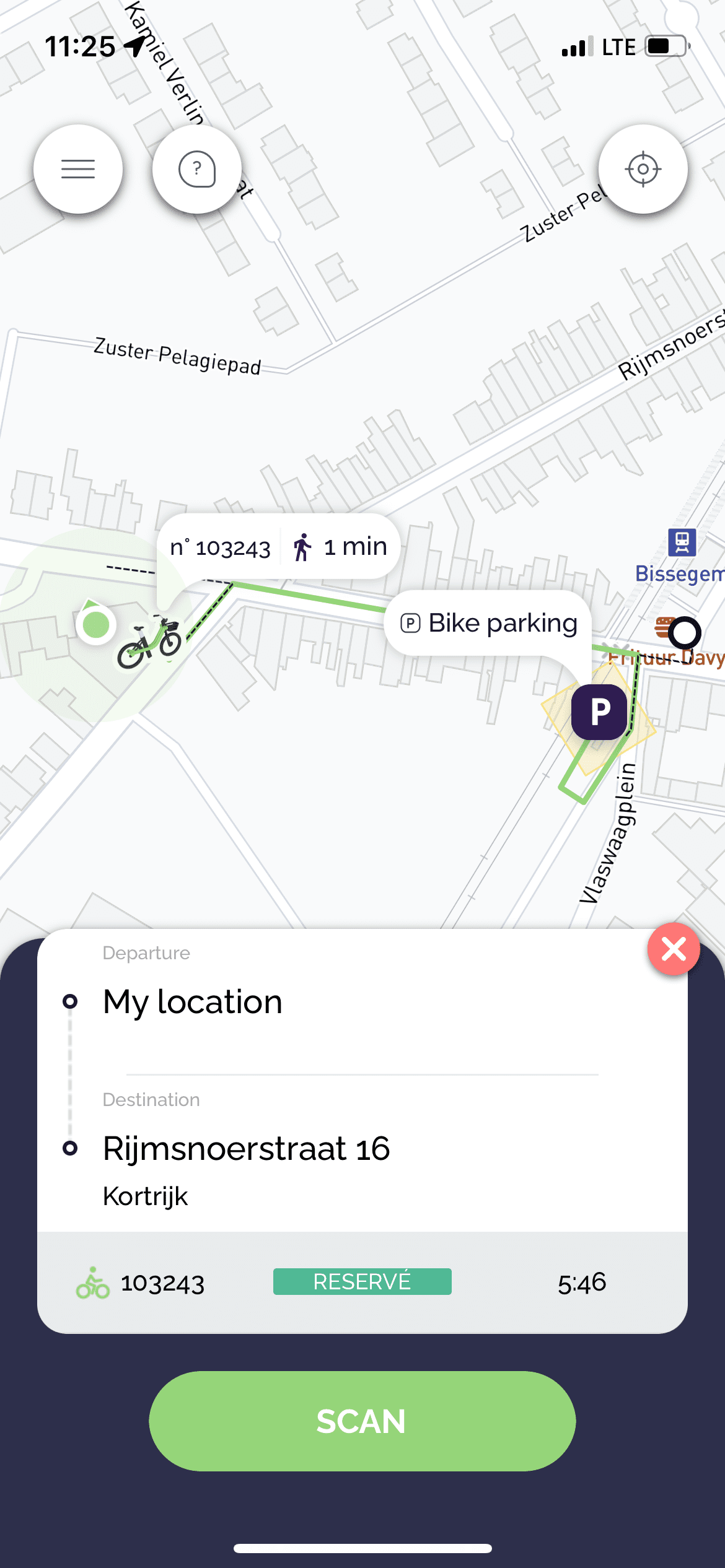Tap the help question mark button
Viewport: 725px width, 1568px height.
(x=197, y=169)
